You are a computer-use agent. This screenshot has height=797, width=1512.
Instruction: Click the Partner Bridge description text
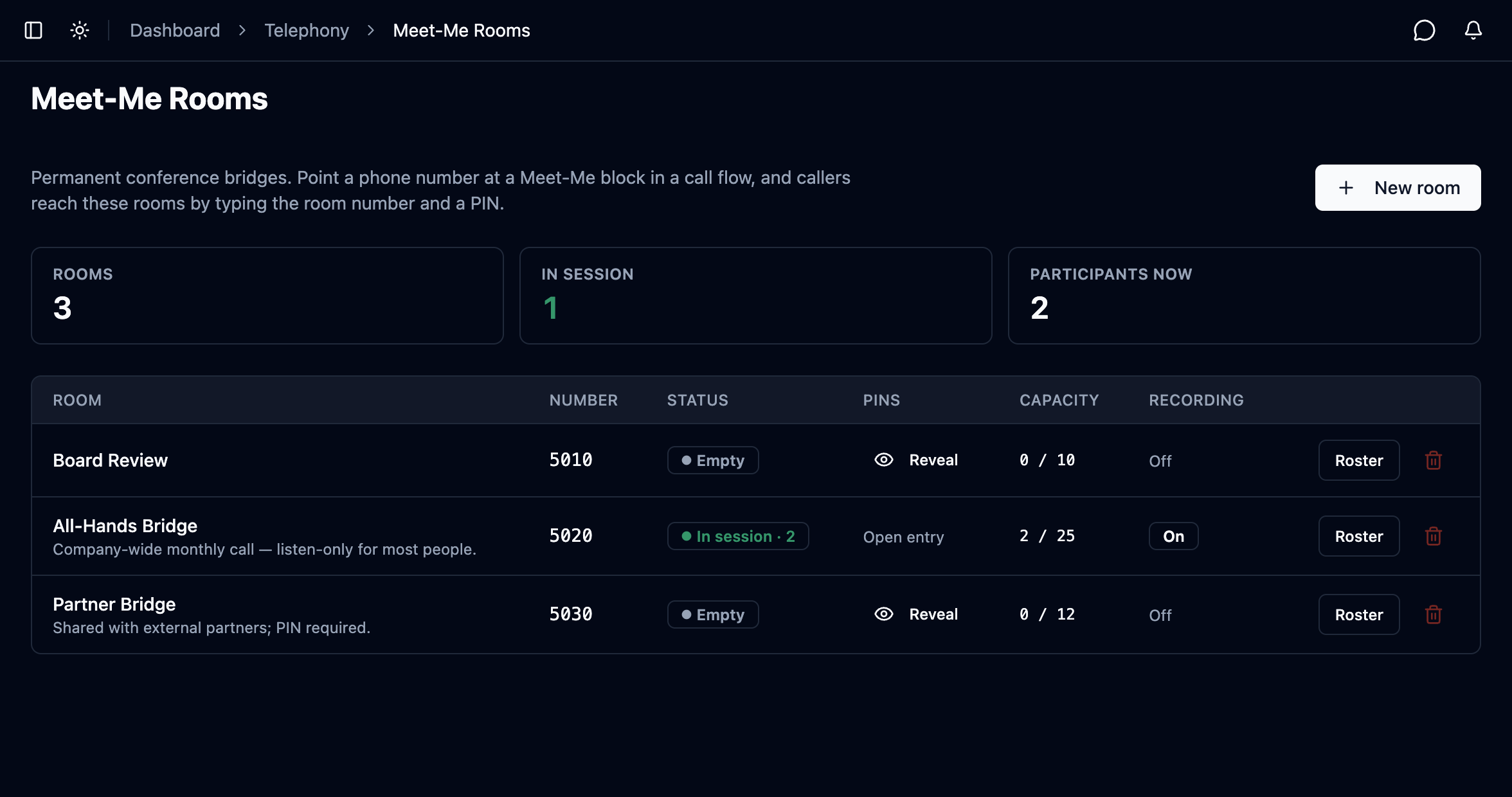coord(212,628)
